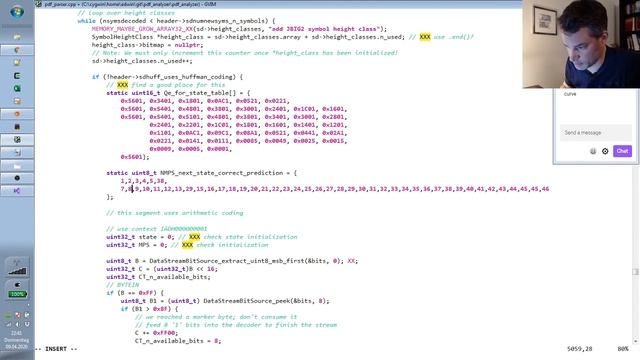
Task: Open the white folder taskbar button
Action: [x=17, y=166]
